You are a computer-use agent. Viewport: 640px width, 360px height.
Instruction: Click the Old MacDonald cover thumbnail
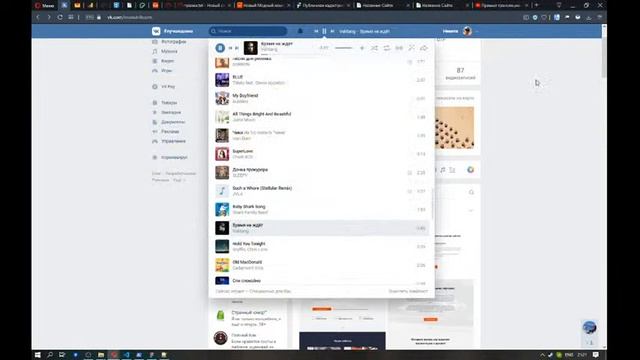click(222, 265)
